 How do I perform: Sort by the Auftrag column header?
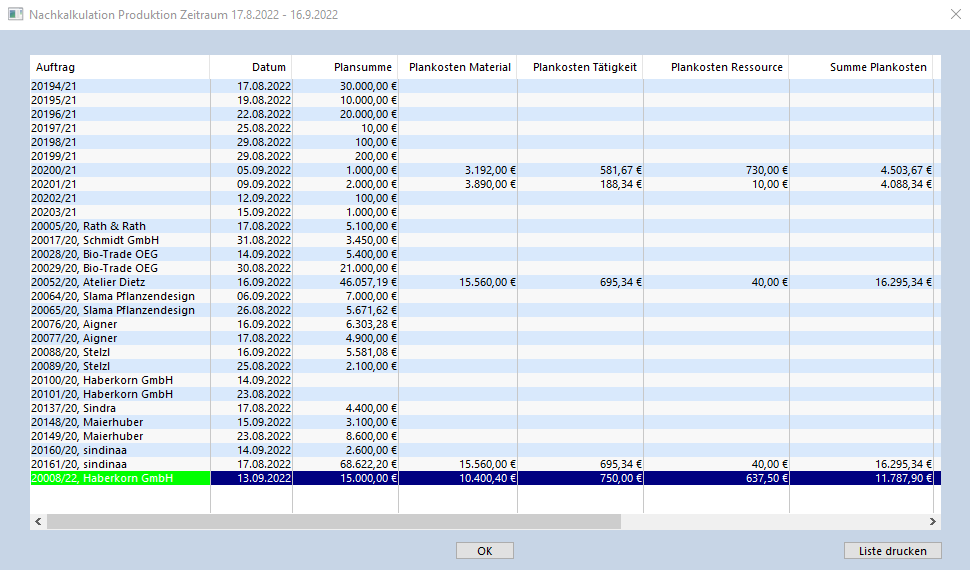[119, 67]
